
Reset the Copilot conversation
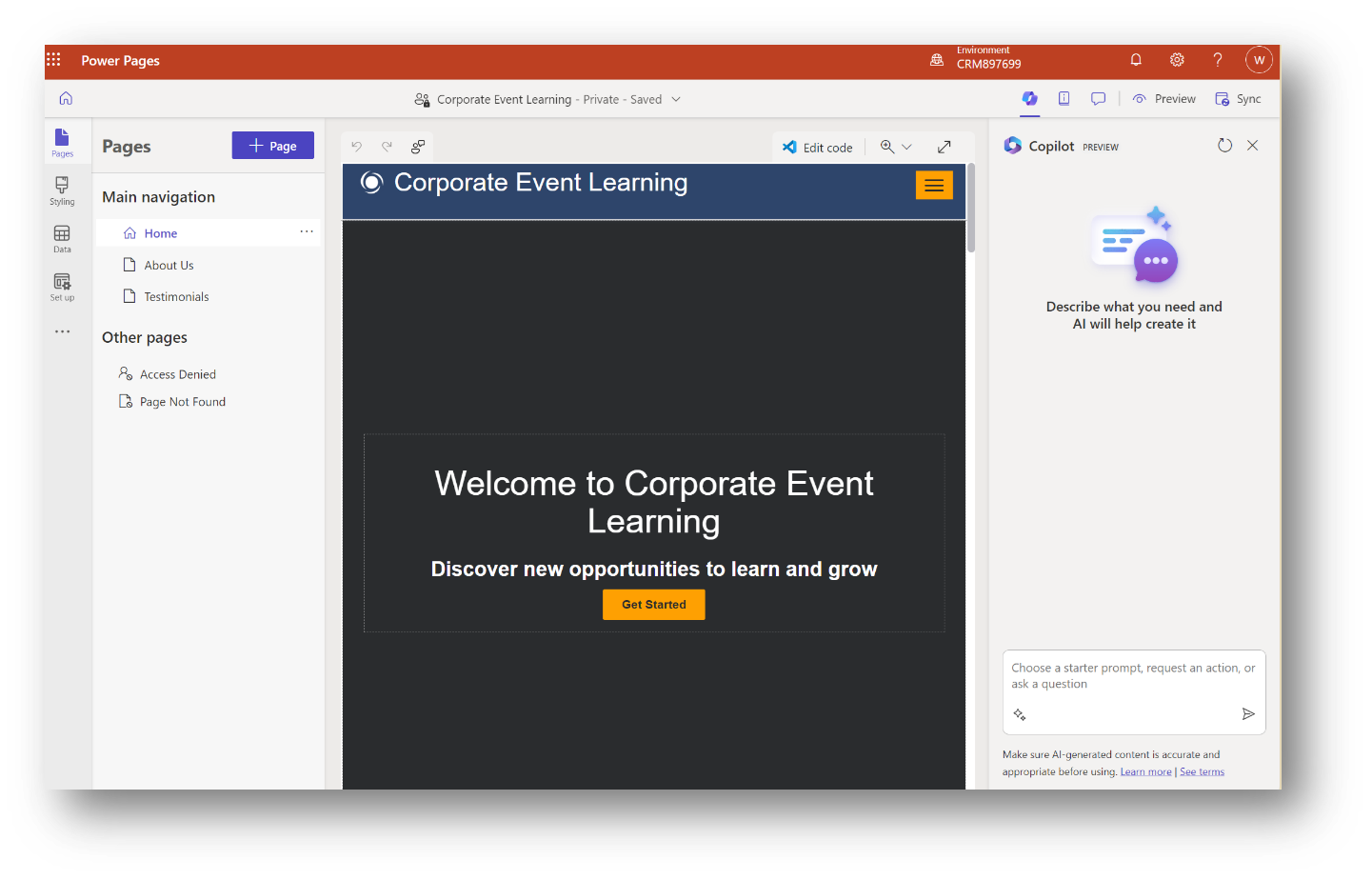point(1225,146)
